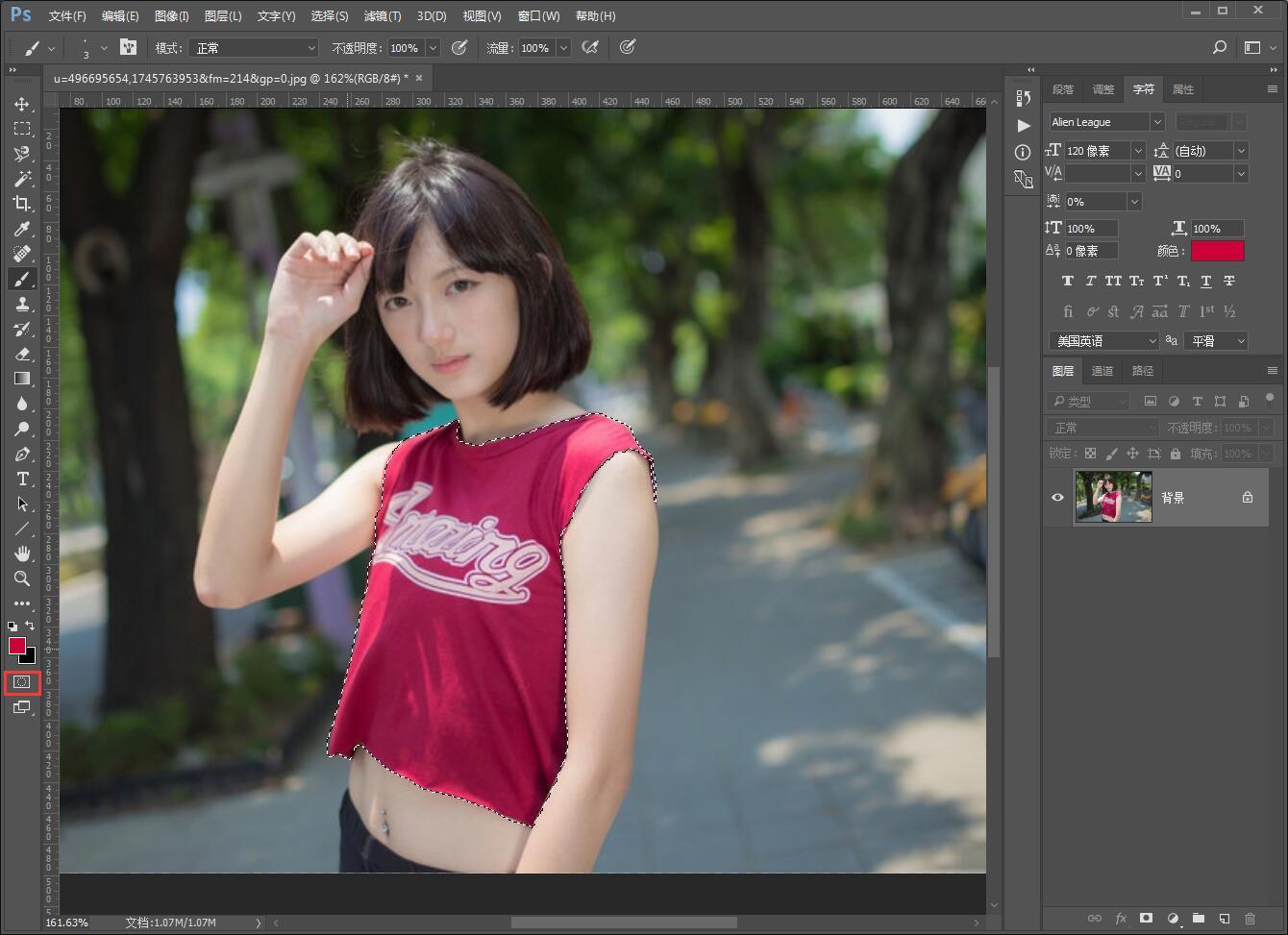
Task: Switch to the 段落 panel tab
Action: coord(1062,89)
